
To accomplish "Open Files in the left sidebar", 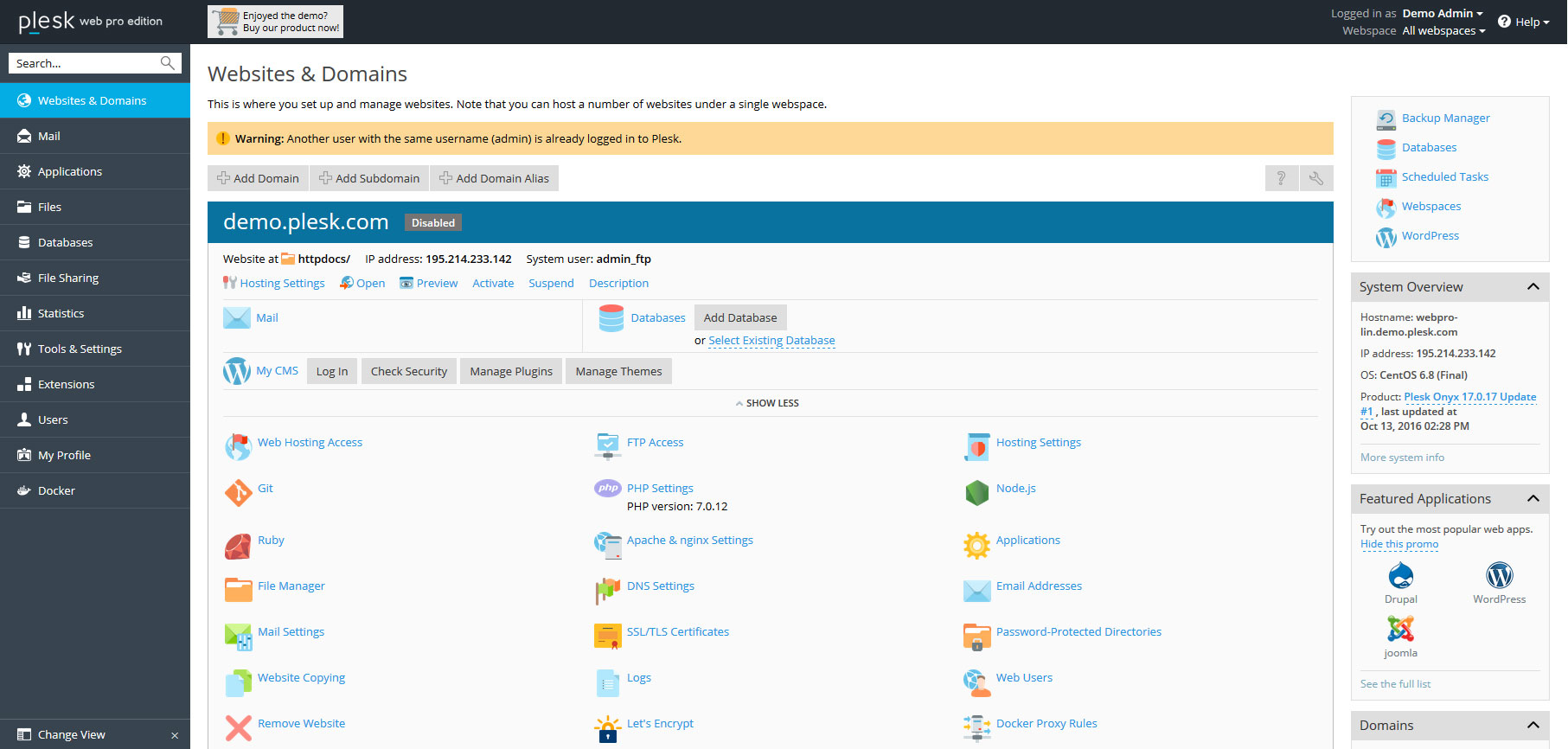I will coord(95,207).
